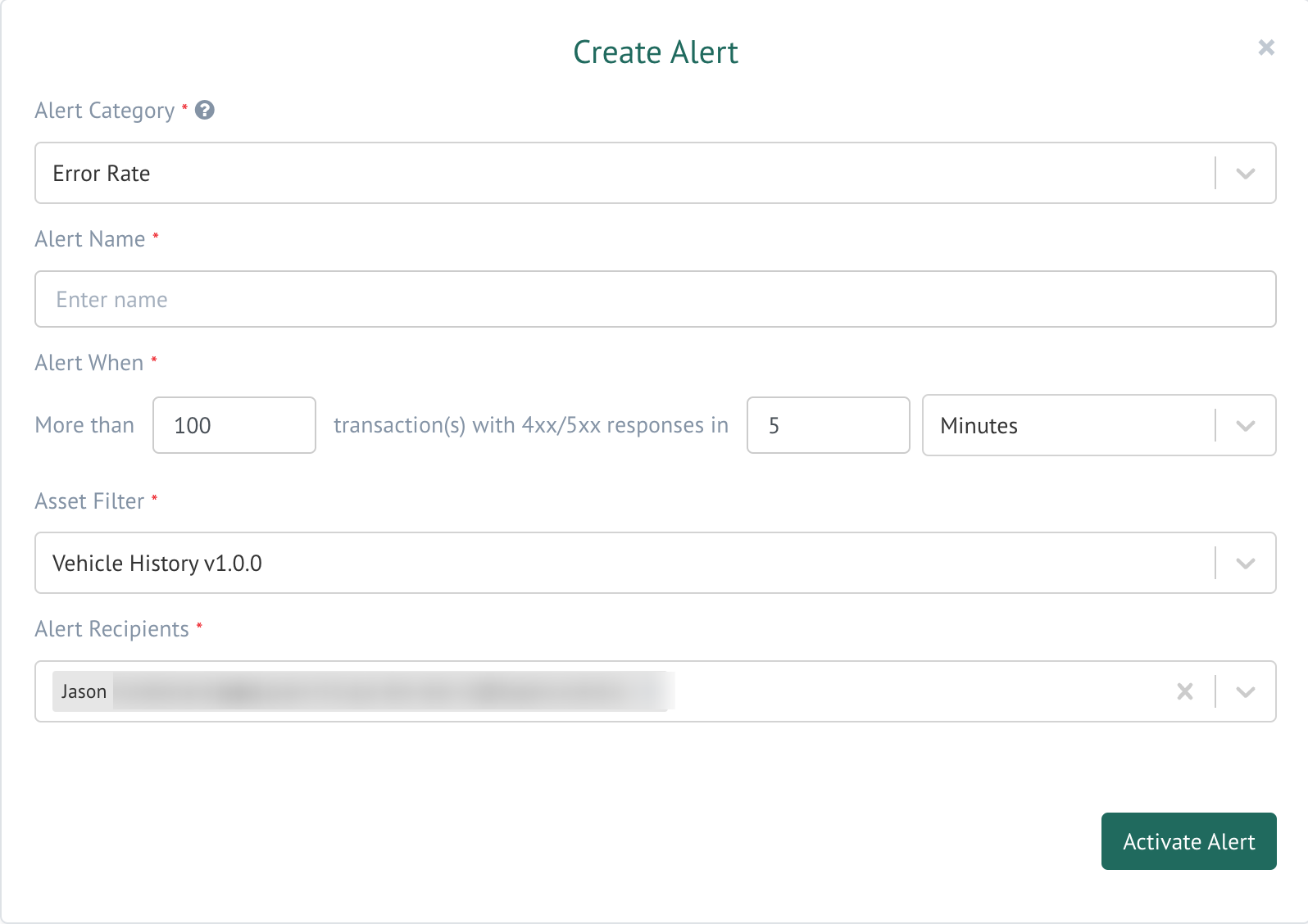The image size is (1308, 924).
Task: Click the Alert Name label
Action: point(90,239)
